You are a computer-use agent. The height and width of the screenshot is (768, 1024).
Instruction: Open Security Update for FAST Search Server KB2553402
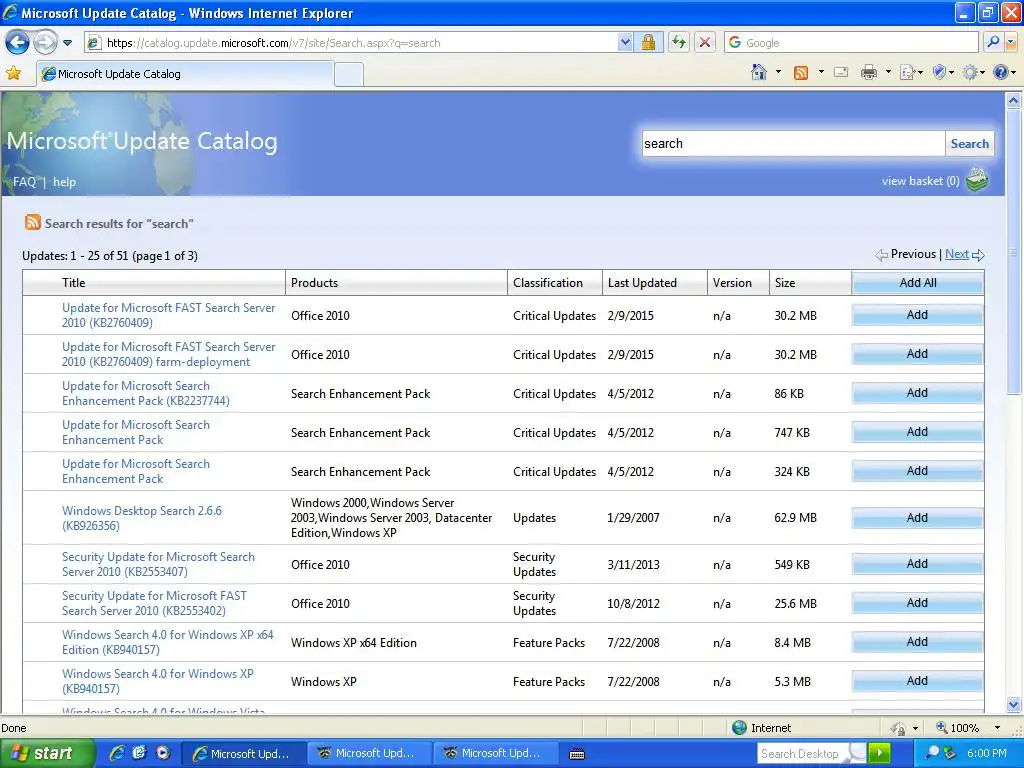coord(154,603)
